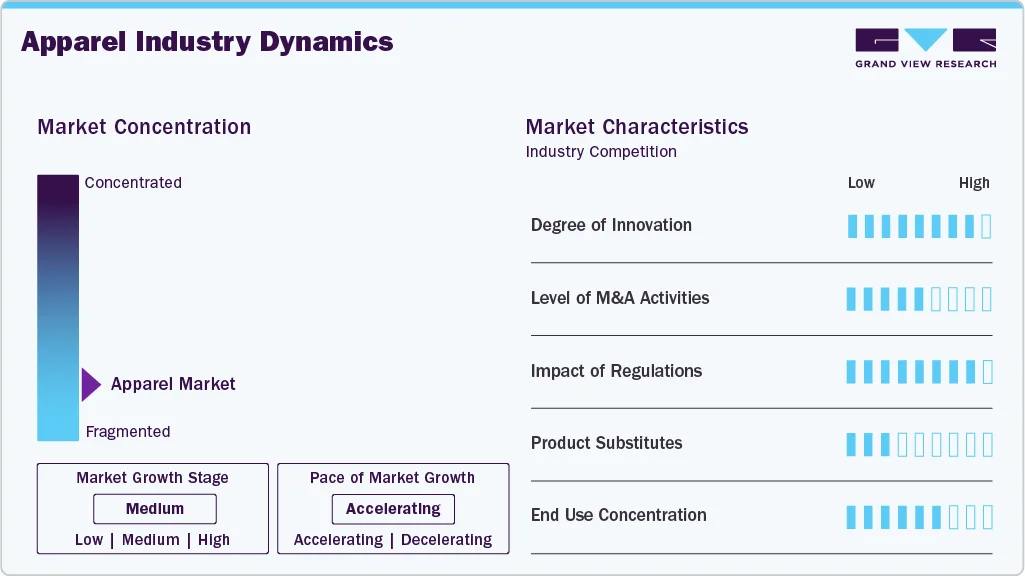Click the Degree of Innovation label
This screenshot has height=576, width=1025.
611,225
